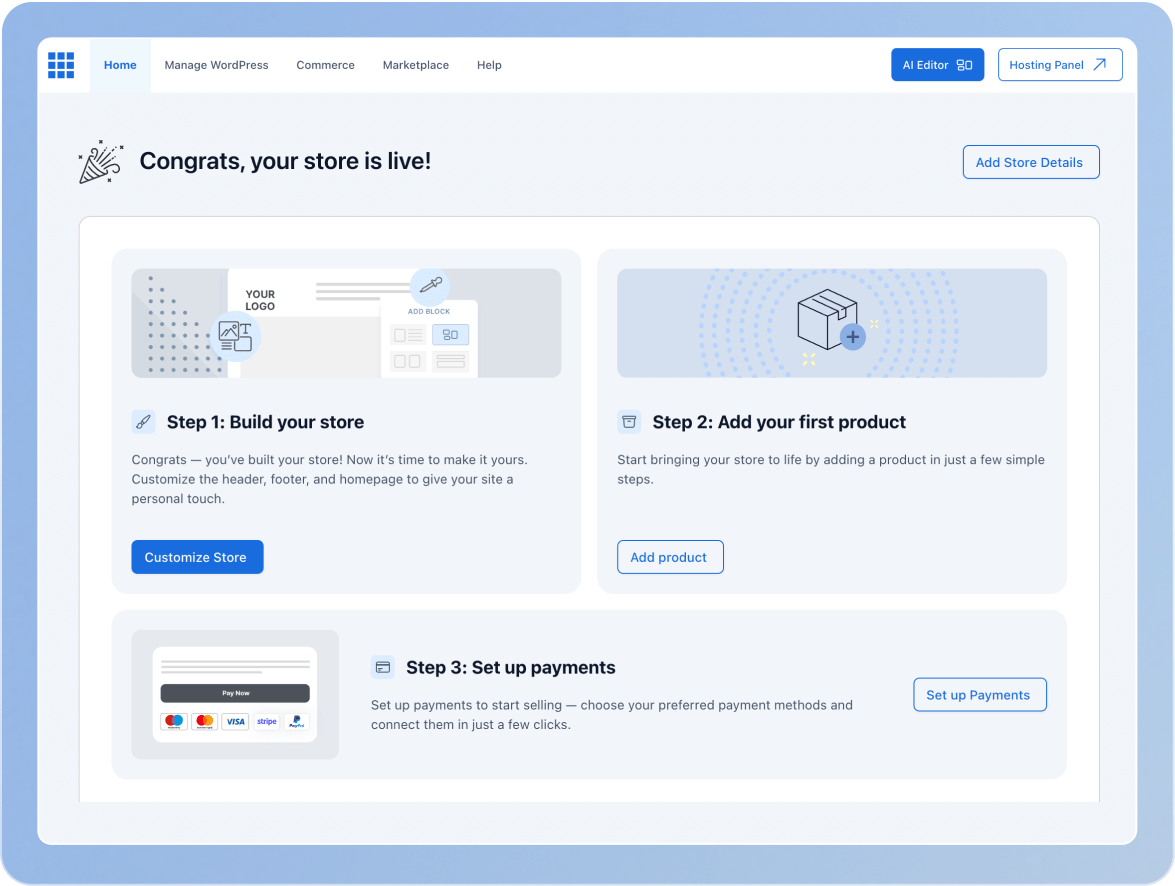Click the credit card icon beside Step 3

point(382,667)
